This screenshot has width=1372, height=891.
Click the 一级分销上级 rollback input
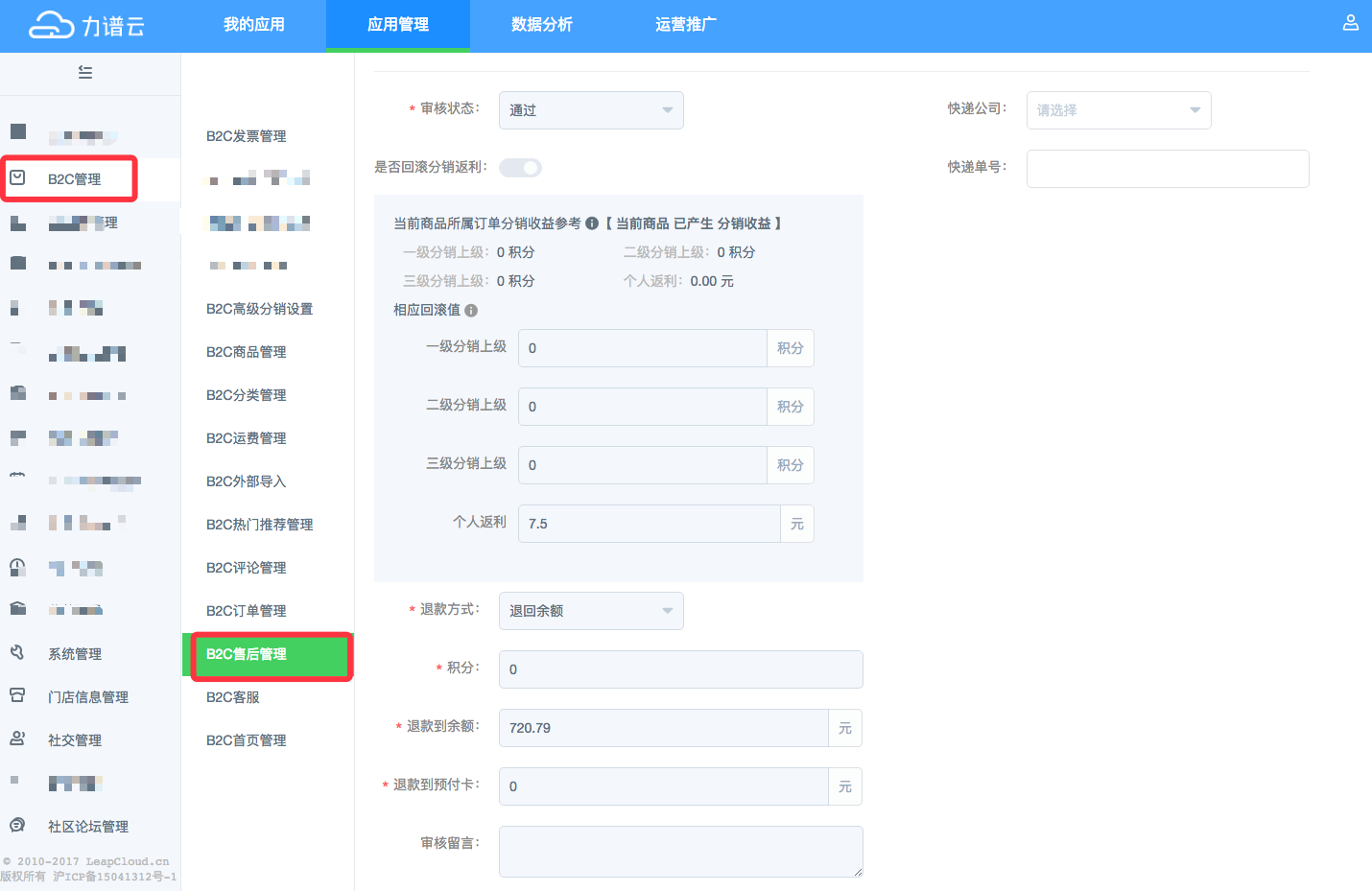pyautogui.click(x=642, y=348)
